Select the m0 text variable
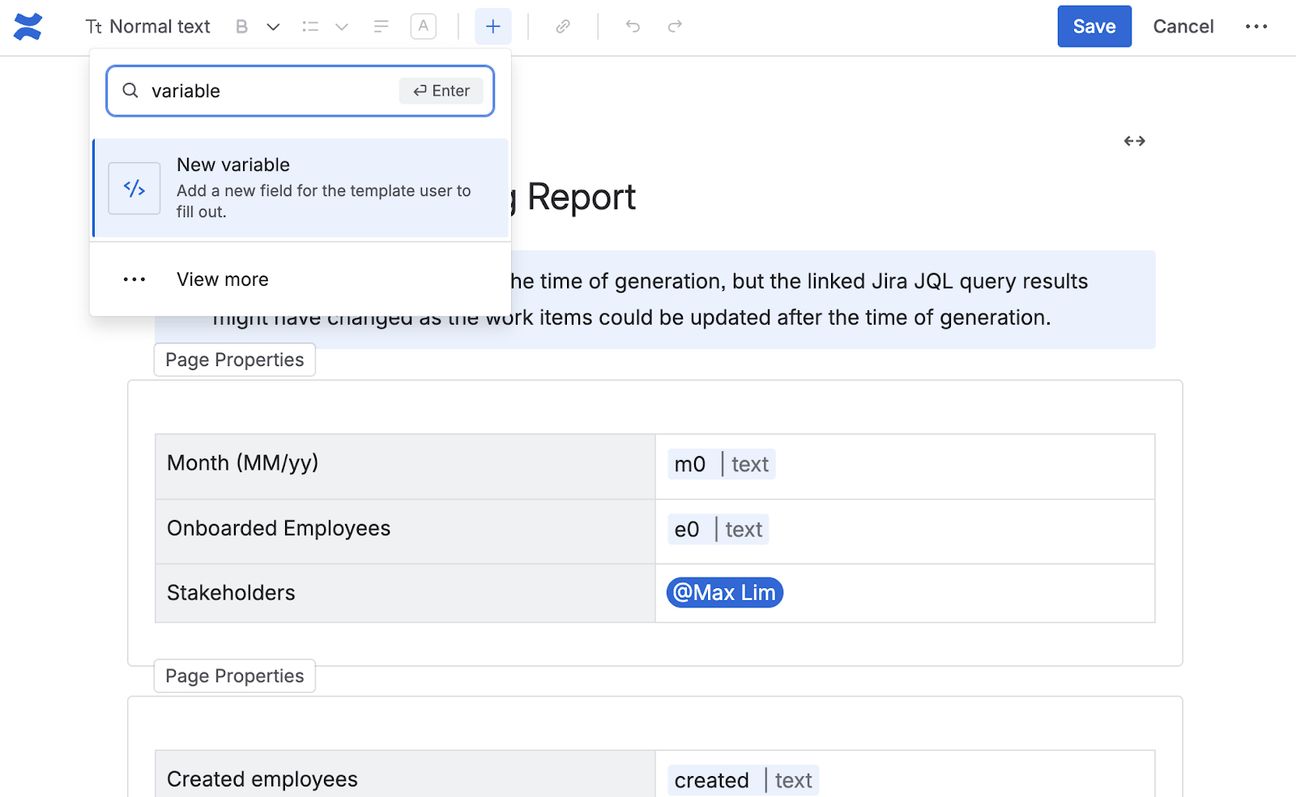 pyautogui.click(x=721, y=464)
